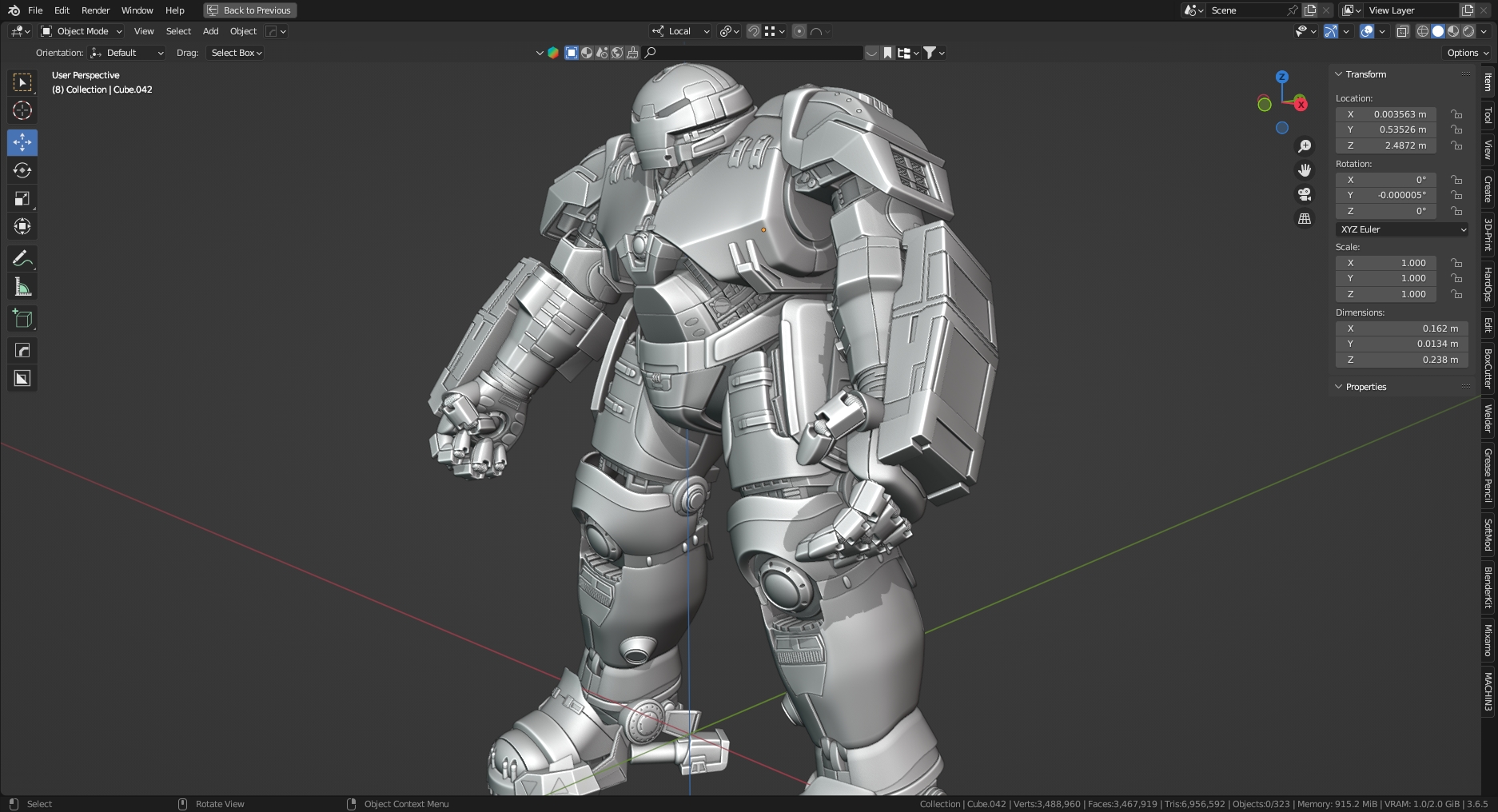This screenshot has width=1498, height=812.
Task: Open Drag Select Box dropdown
Action: [x=236, y=53]
